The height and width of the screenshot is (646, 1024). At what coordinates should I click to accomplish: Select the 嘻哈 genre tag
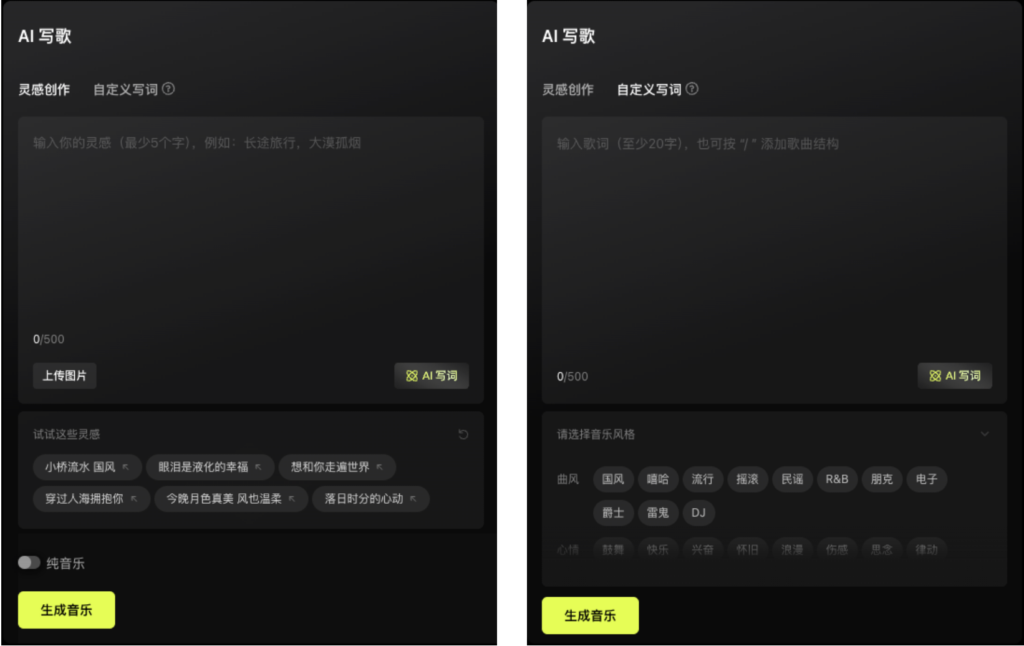[x=658, y=479]
